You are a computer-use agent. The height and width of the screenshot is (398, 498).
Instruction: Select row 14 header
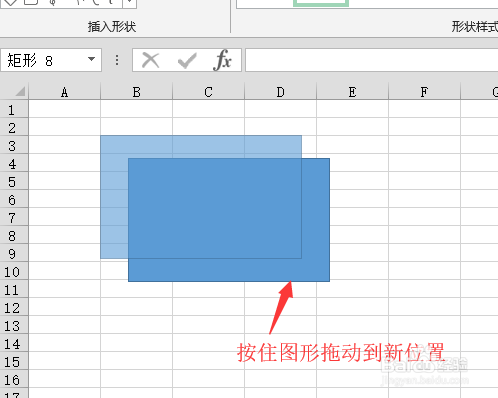(x=14, y=343)
